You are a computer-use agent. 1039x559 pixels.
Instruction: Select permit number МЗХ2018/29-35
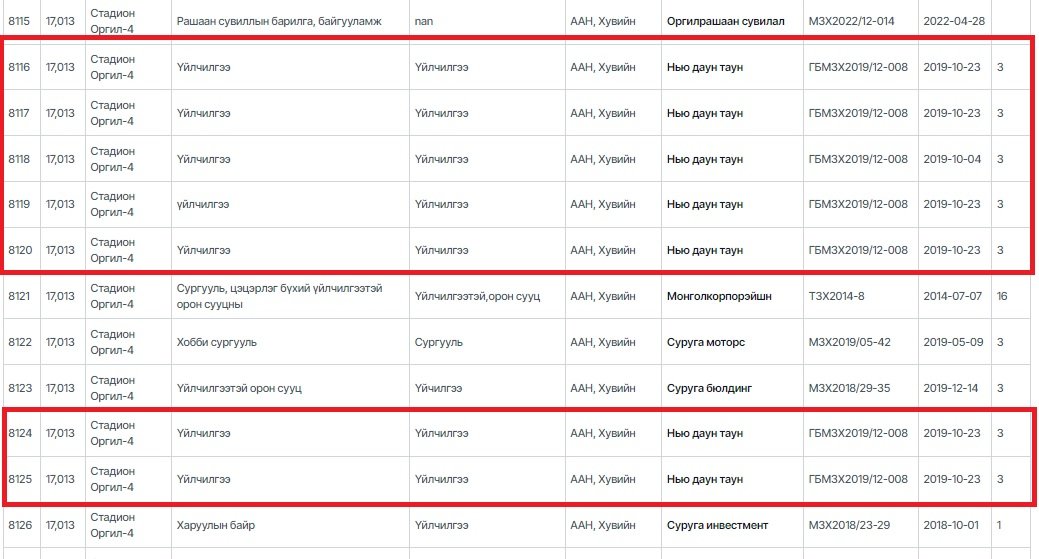pyautogui.click(x=849, y=388)
